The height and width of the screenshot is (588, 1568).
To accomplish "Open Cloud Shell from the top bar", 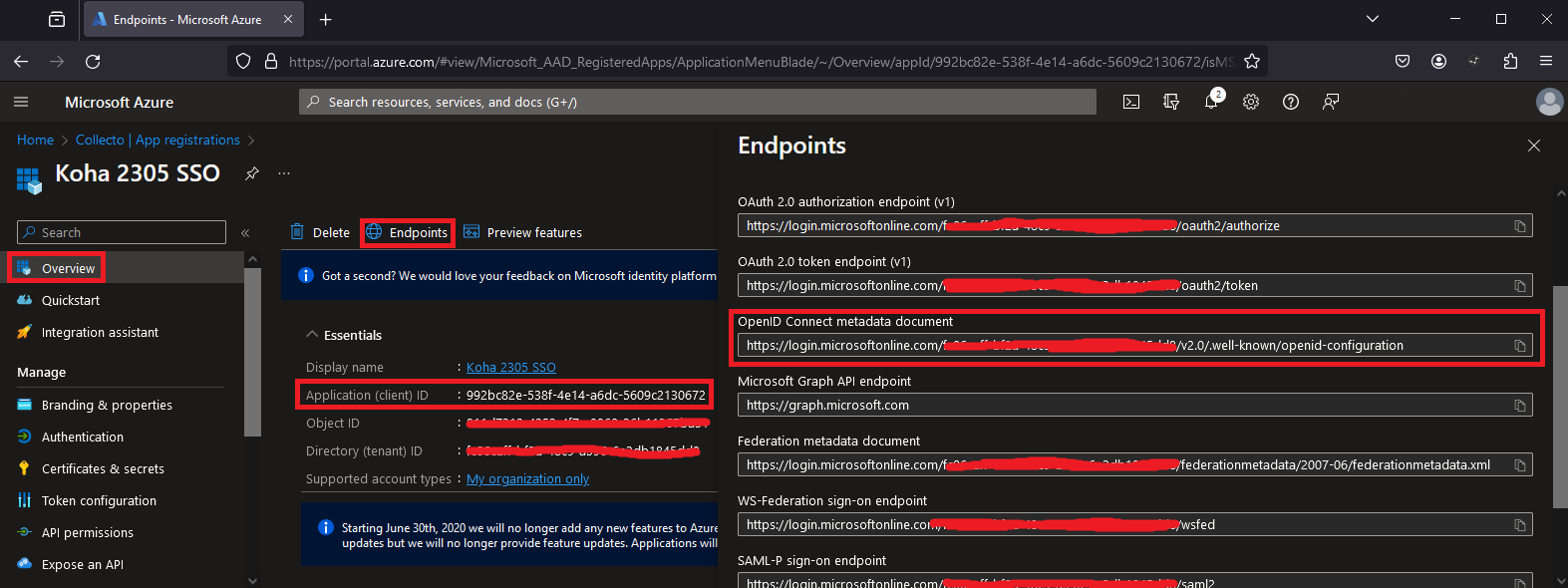I will pos(1131,102).
